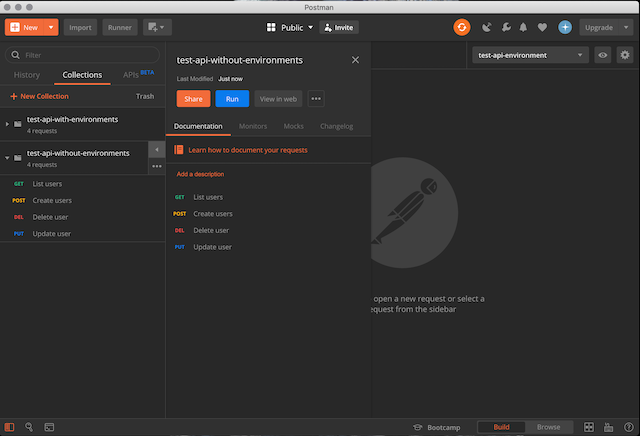The height and width of the screenshot is (436, 640).
Task: Collapse test-api-without-environments collection arrow
Action: pyautogui.click(x=7, y=158)
